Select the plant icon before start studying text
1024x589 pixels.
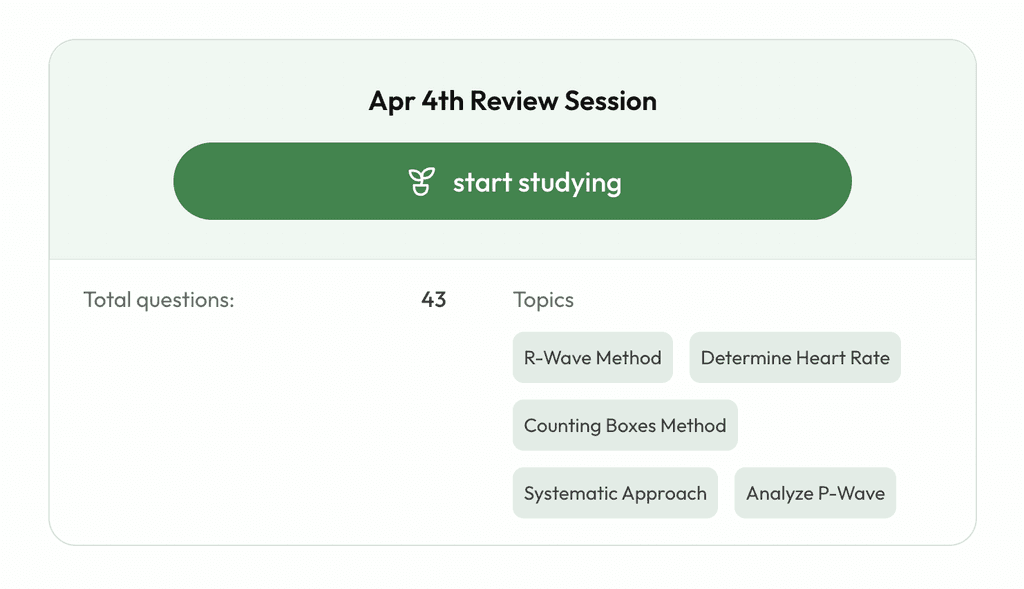point(420,181)
